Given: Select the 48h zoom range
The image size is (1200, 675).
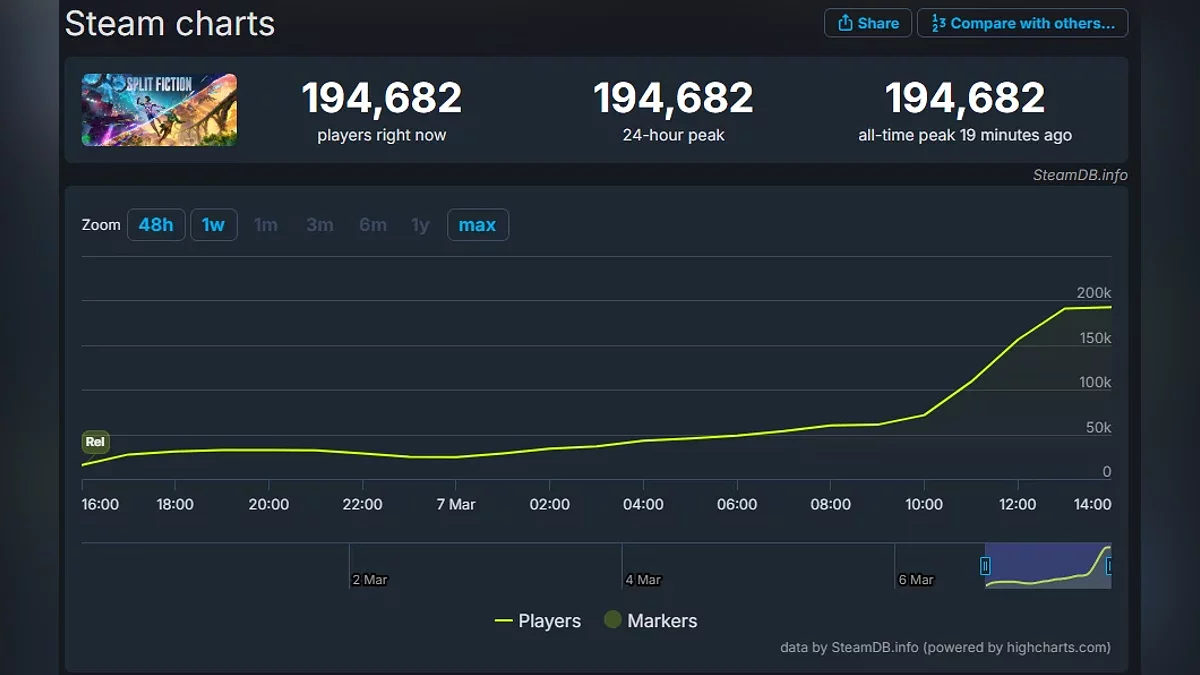Looking at the screenshot, I should pos(156,225).
